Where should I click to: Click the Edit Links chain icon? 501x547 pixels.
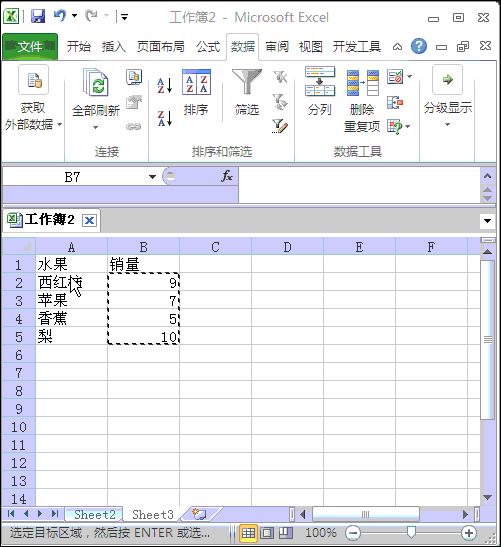pos(134,126)
